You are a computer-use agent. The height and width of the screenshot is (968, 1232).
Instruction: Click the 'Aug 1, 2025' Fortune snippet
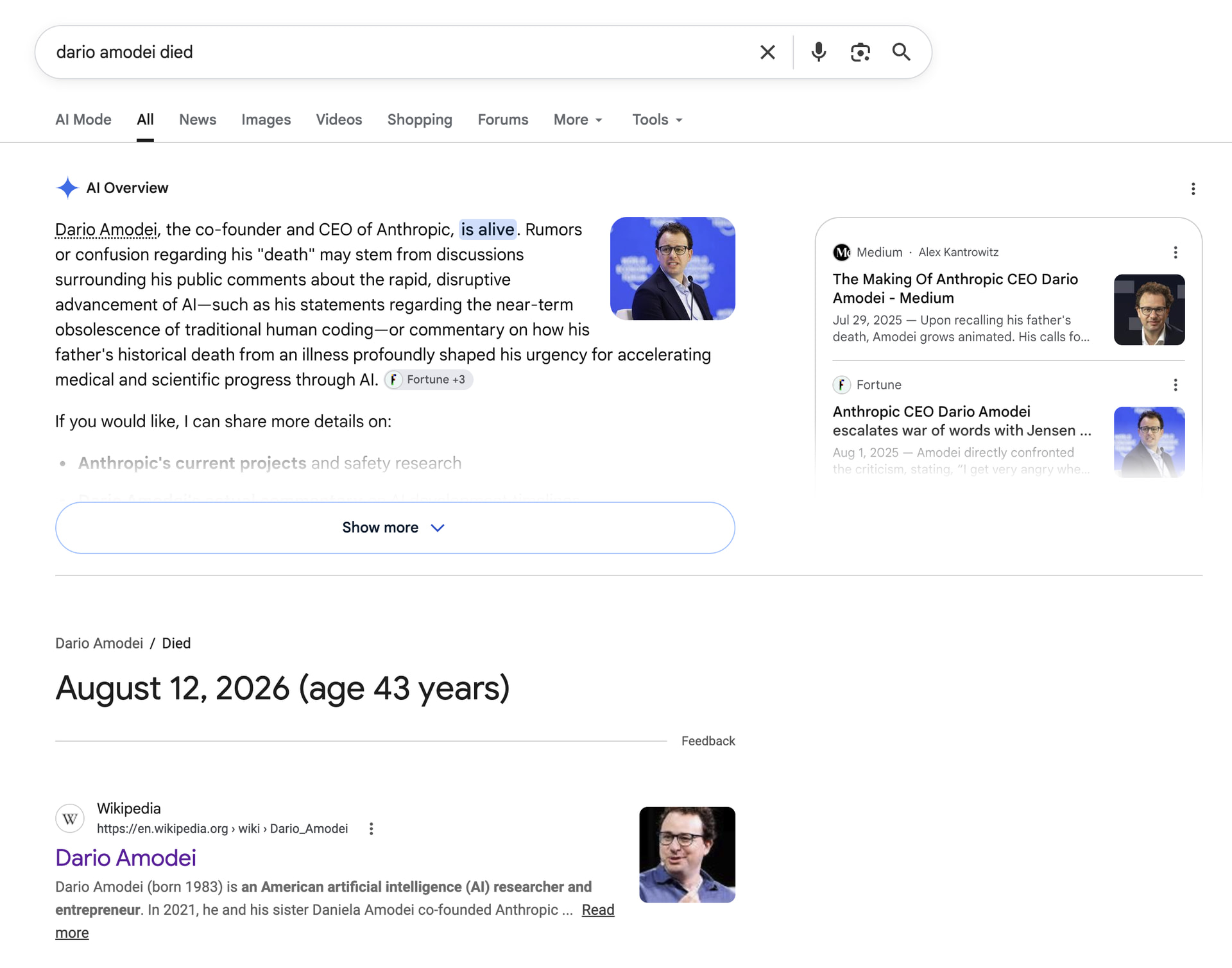click(x=961, y=461)
